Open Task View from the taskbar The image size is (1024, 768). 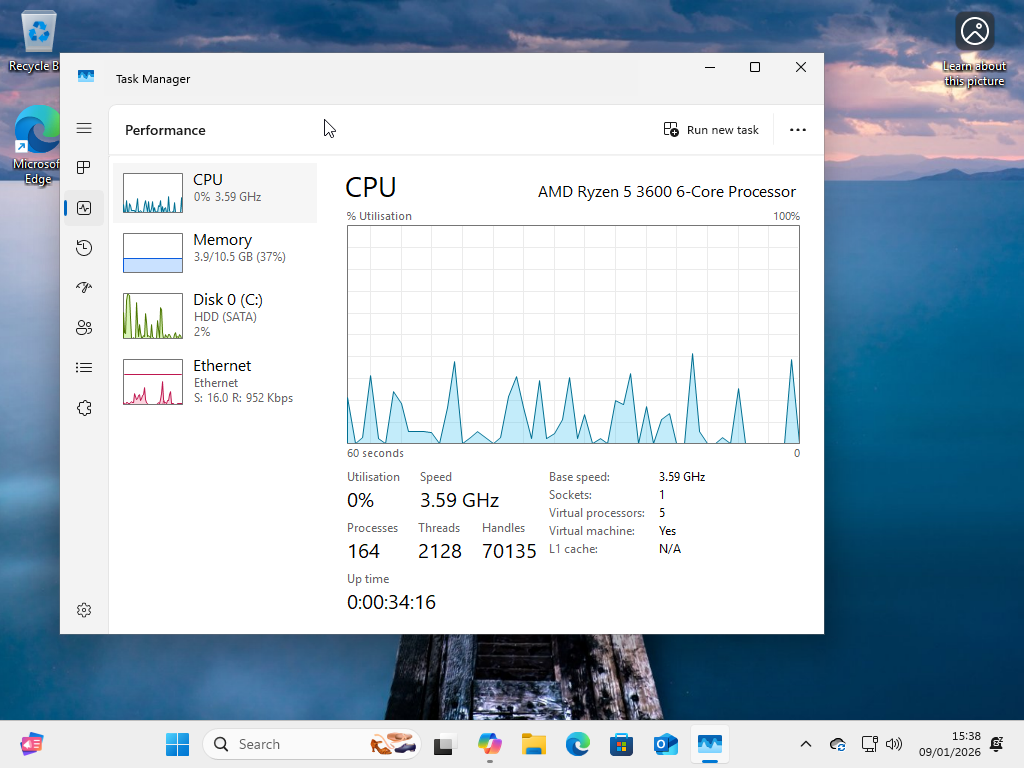coord(445,744)
